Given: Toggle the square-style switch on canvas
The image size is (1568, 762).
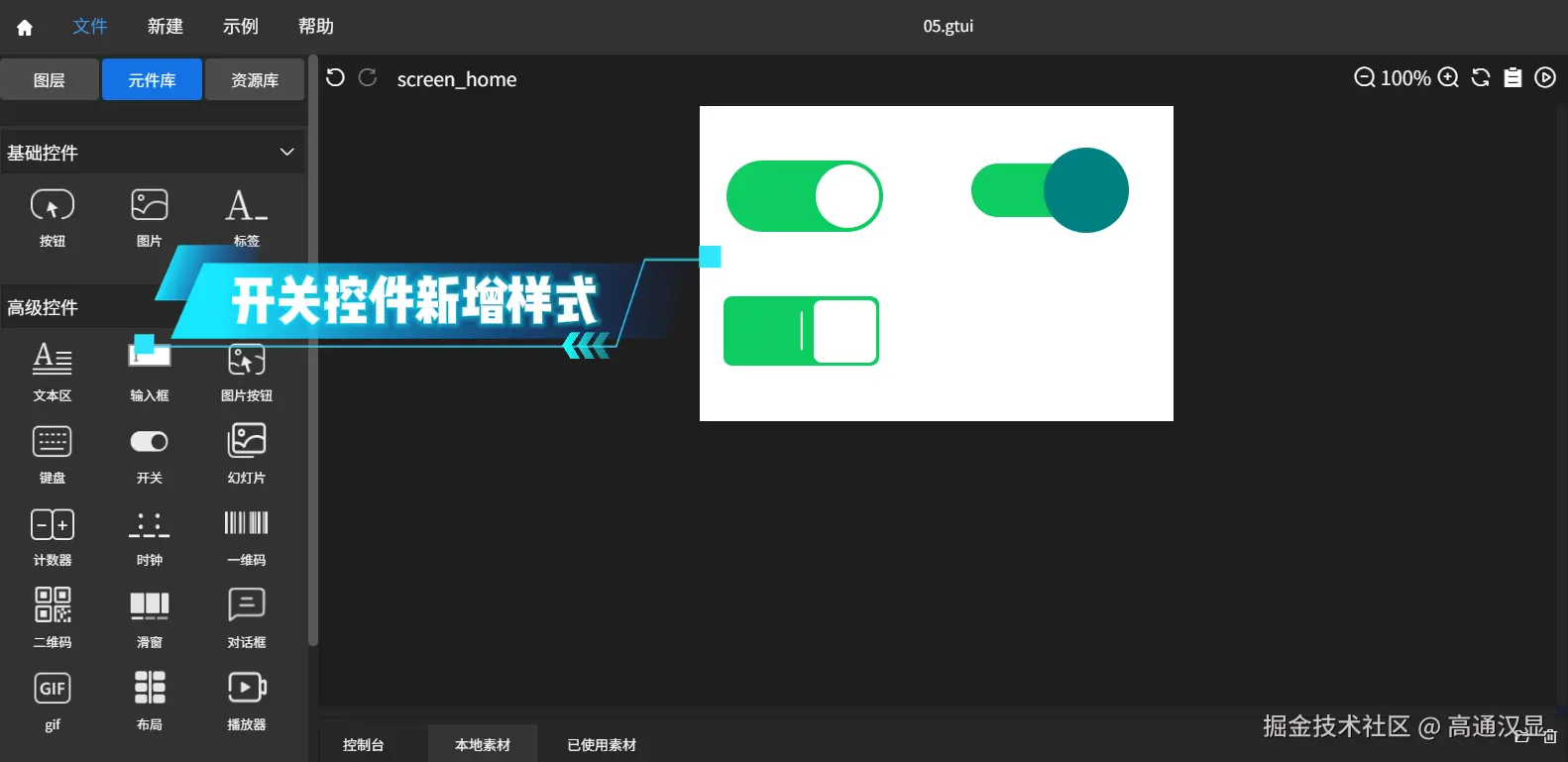Looking at the screenshot, I should (x=802, y=331).
